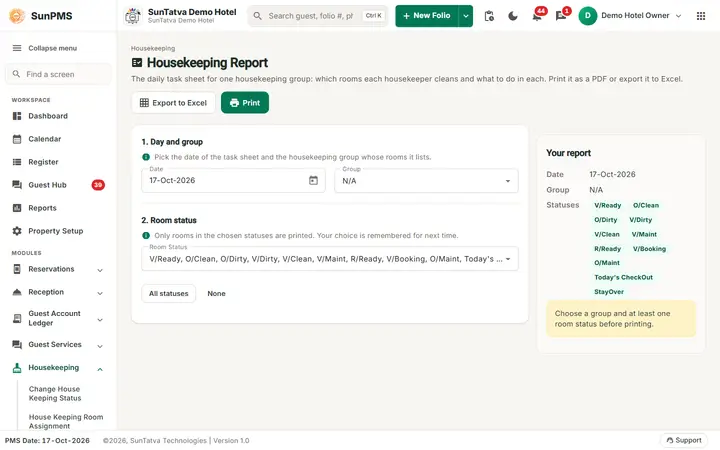Screen dimensions: 720x450
Task: Click the Property Setup gear icon
Action: (x=17, y=231)
